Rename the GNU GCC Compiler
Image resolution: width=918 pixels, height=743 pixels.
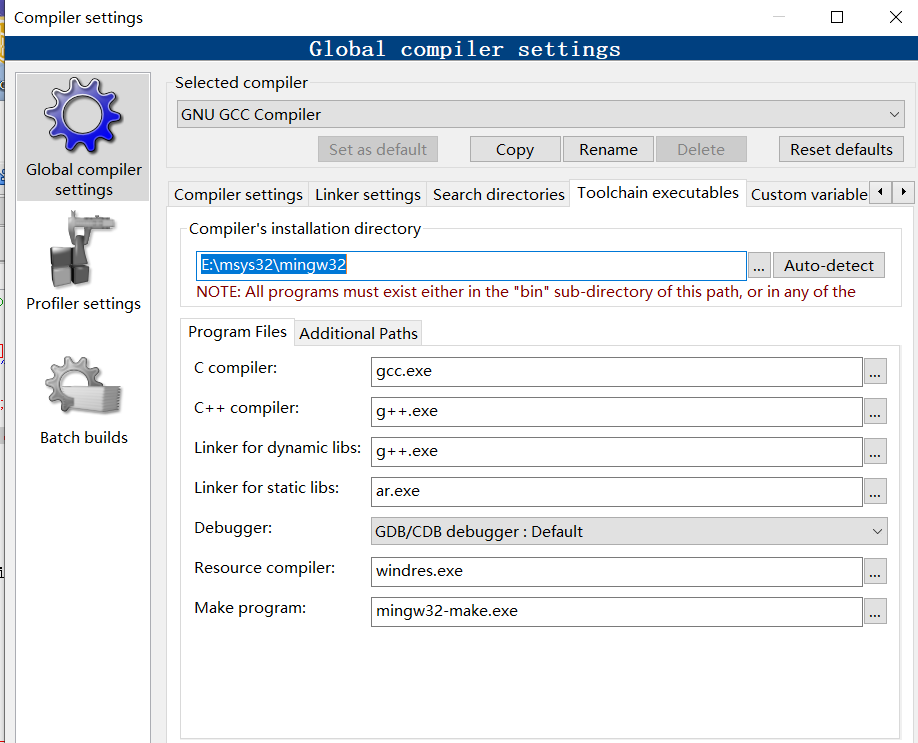point(608,149)
